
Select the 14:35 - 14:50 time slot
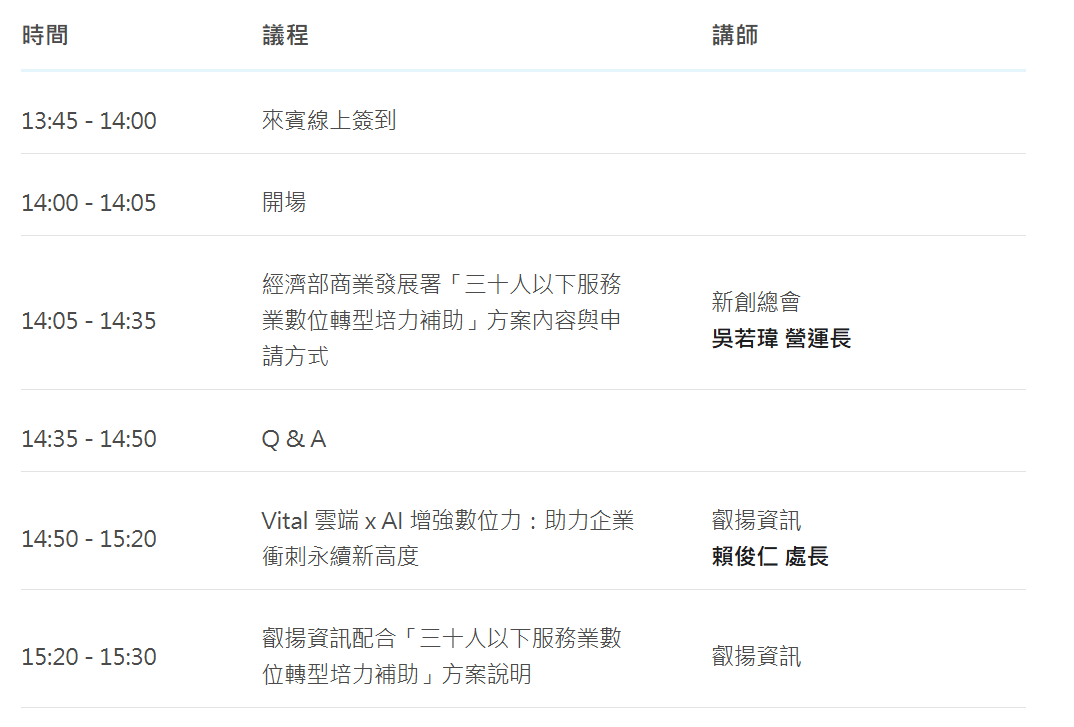tap(89, 439)
